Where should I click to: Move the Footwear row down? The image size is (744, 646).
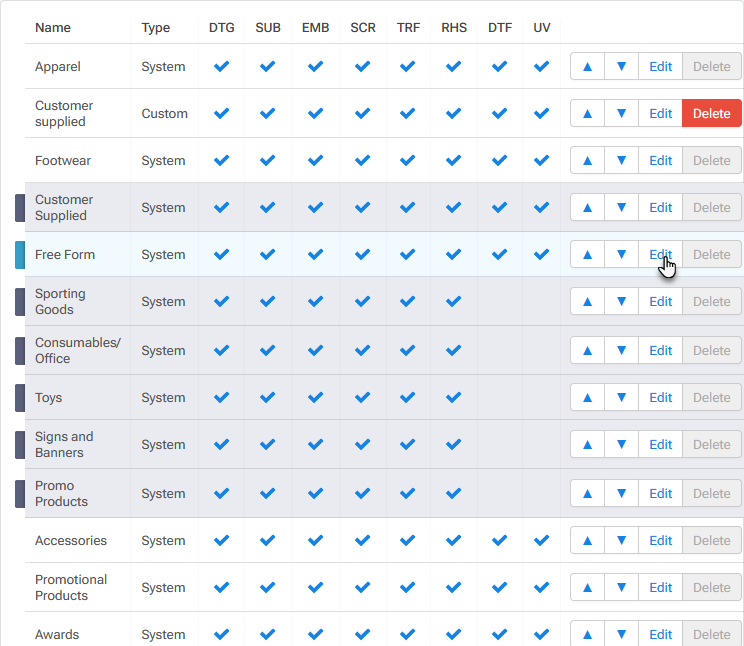pos(621,160)
